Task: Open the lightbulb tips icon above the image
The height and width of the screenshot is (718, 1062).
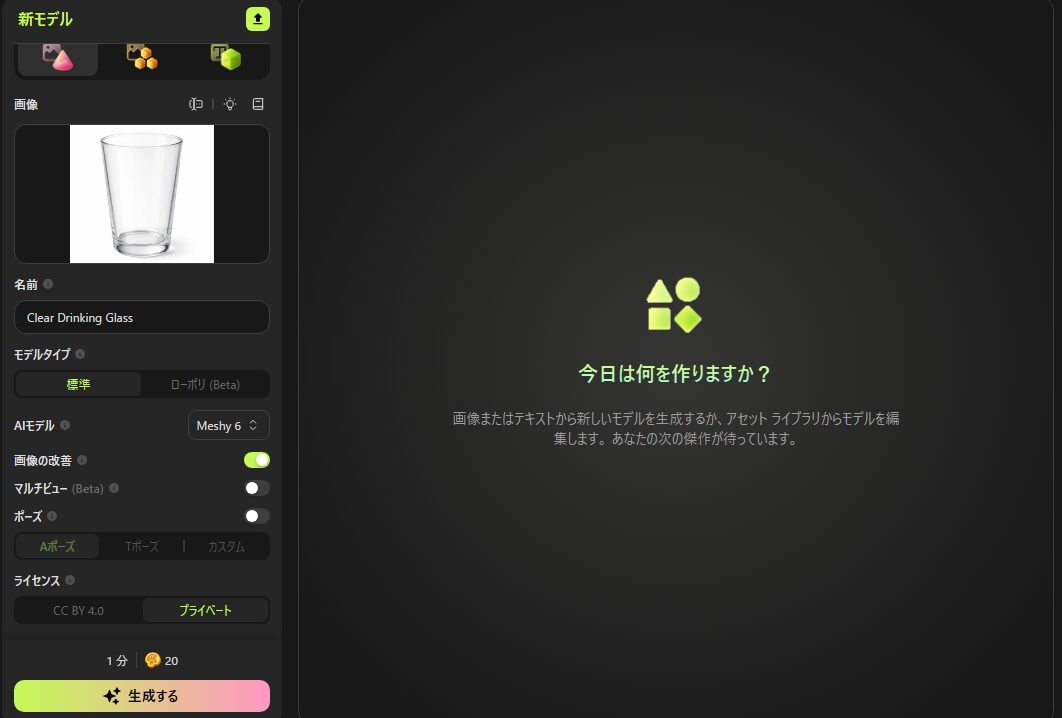Action: [x=229, y=104]
